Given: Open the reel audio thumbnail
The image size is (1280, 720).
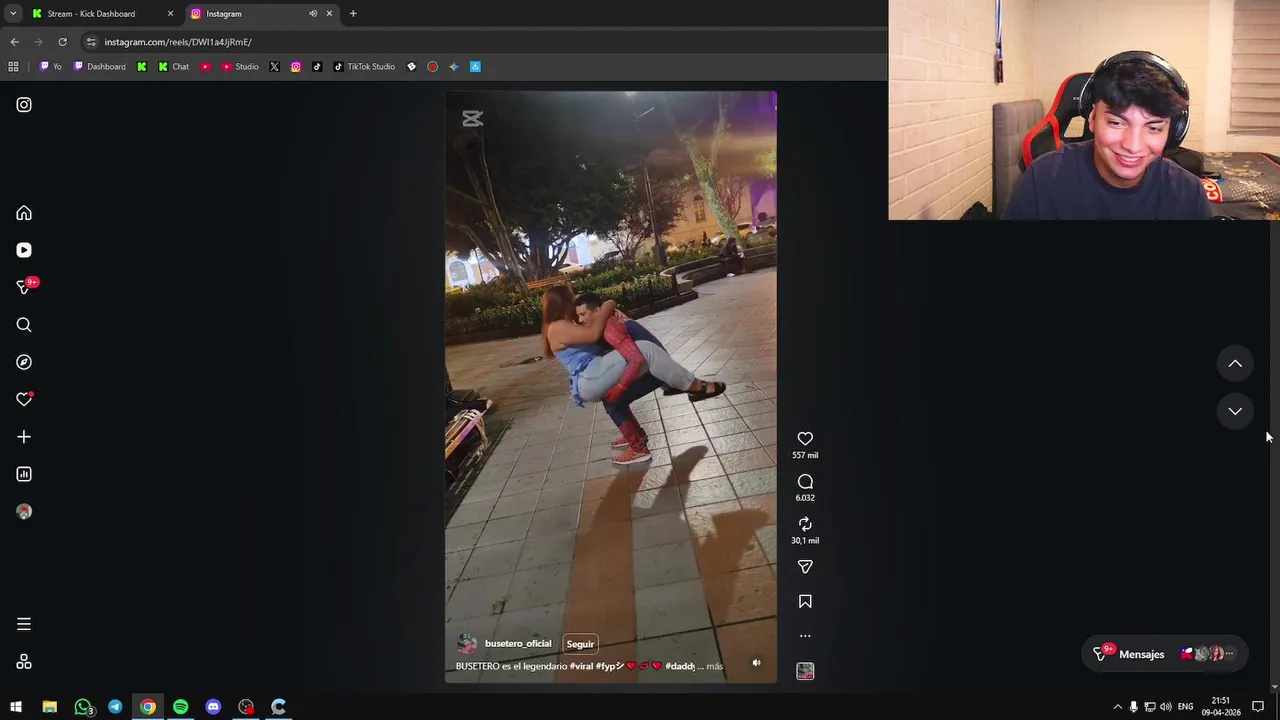Looking at the screenshot, I should tap(805, 672).
